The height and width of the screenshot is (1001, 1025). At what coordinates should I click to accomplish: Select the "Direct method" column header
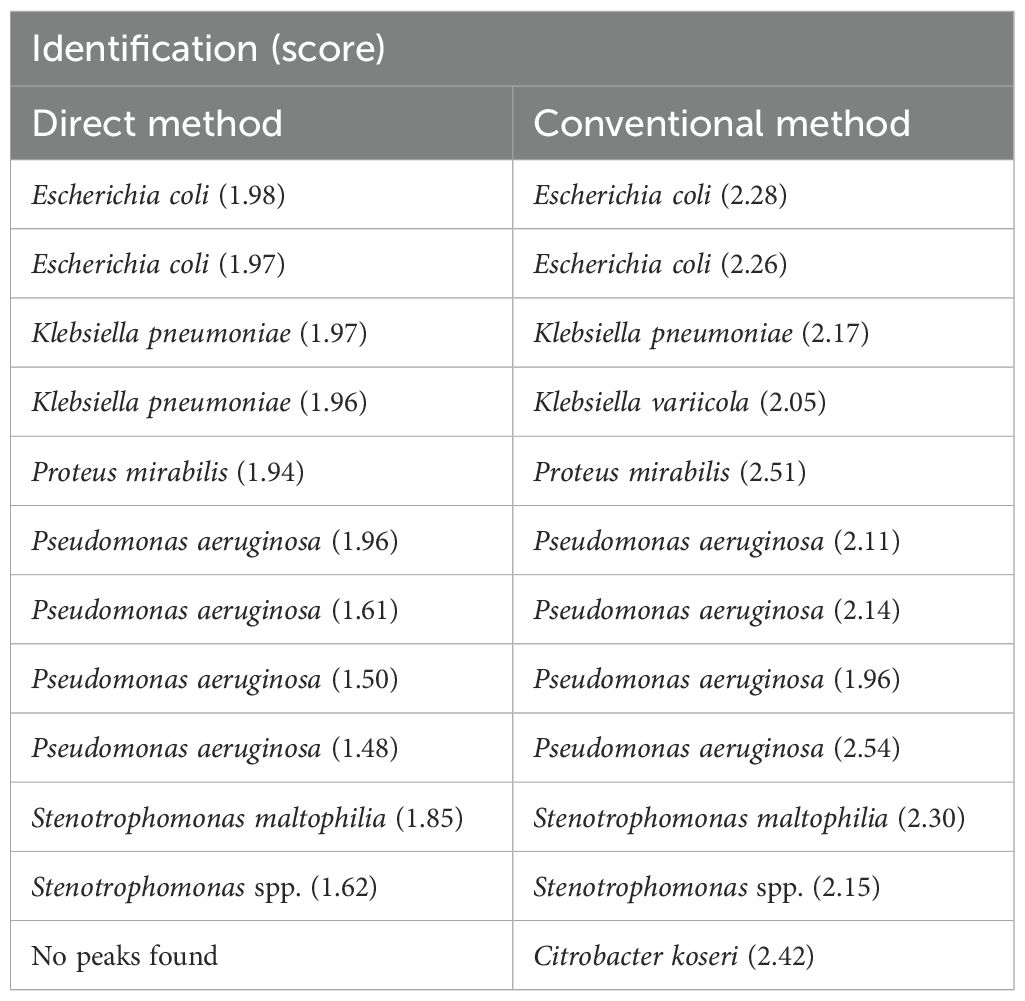pos(157,123)
